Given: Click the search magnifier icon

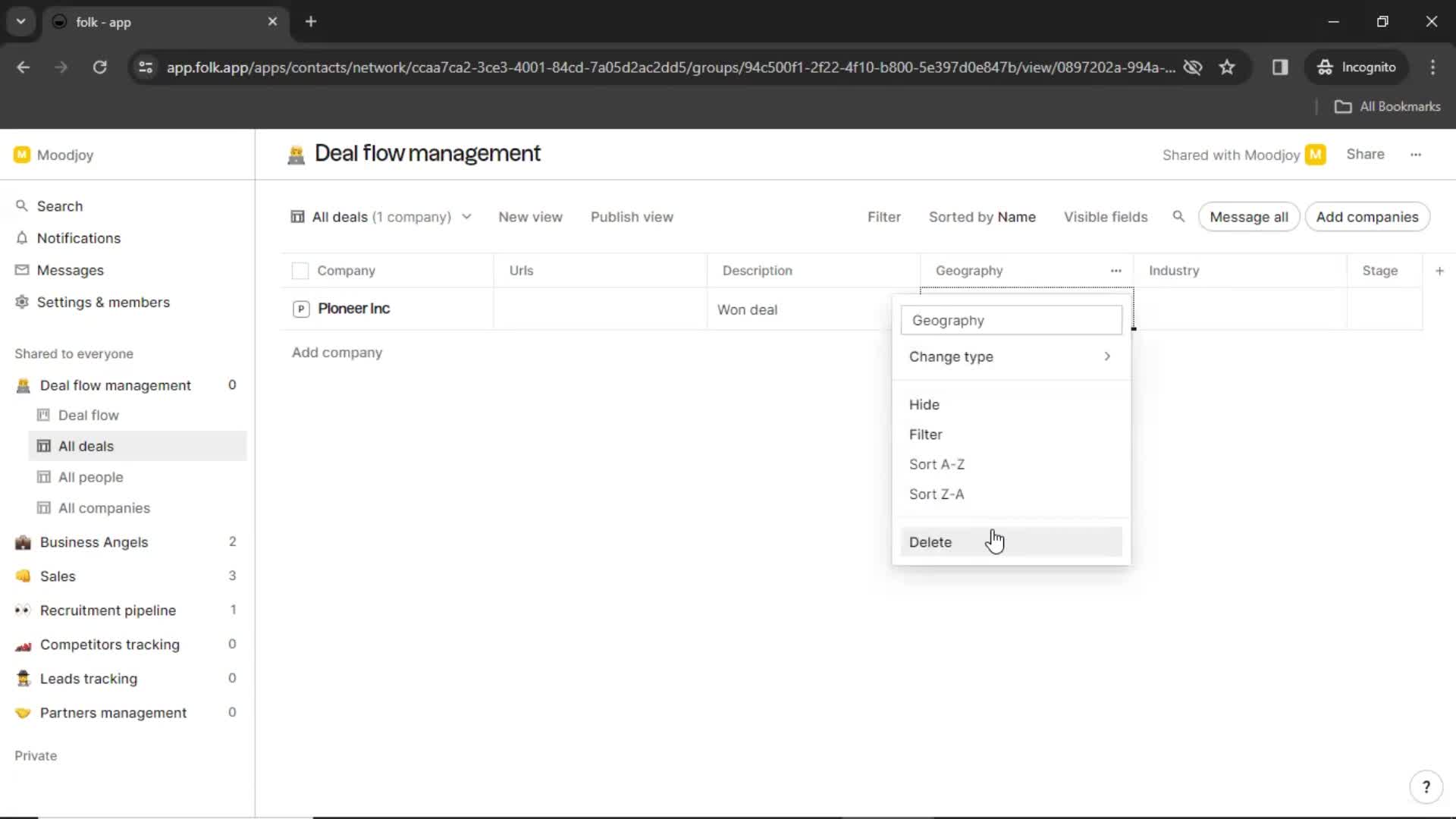Looking at the screenshot, I should [1180, 216].
